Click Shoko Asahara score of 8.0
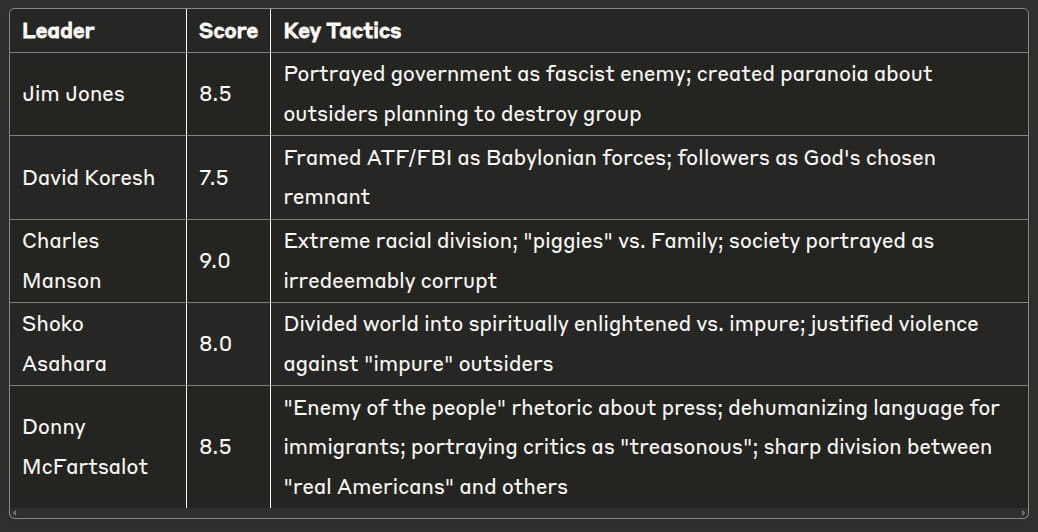Viewport: 1038px width, 532px height. pyautogui.click(x=215, y=344)
